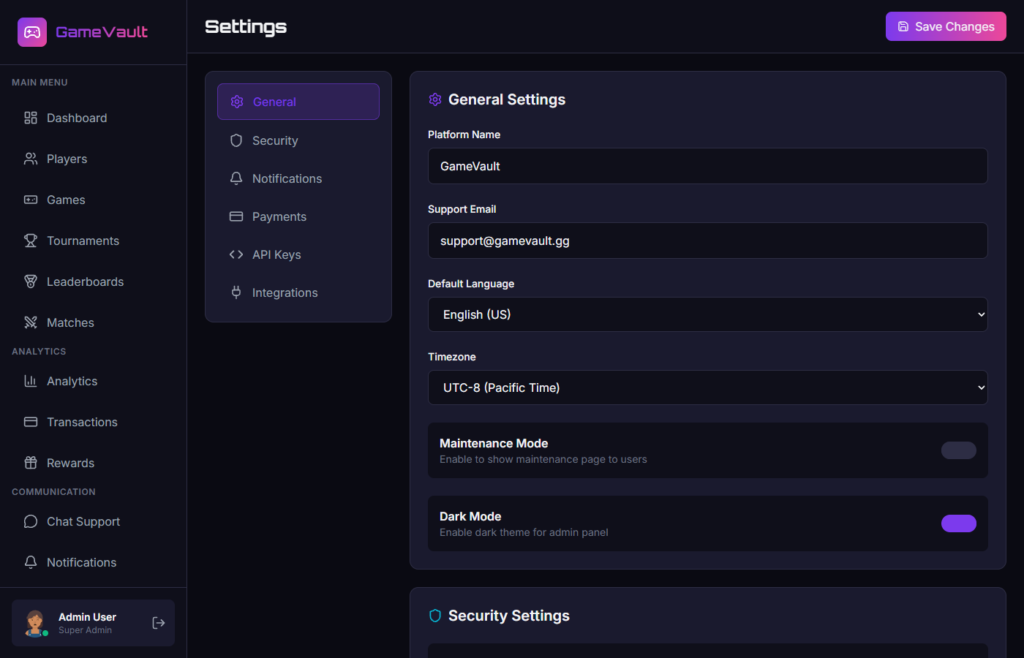Click the Security shield icon in settings nav
Viewport: 1024px width, 658px height.
pyautogui.click(x=236, y=140)
